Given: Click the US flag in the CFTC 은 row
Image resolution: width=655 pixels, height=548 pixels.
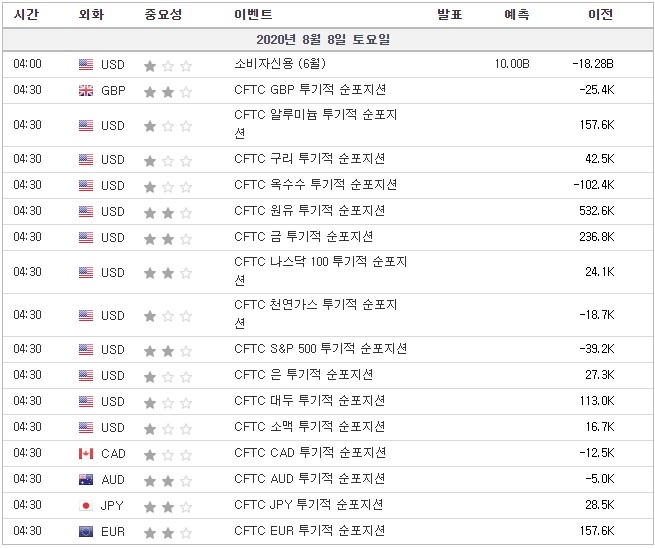Looking at the screenshot, I should point(86,375).
